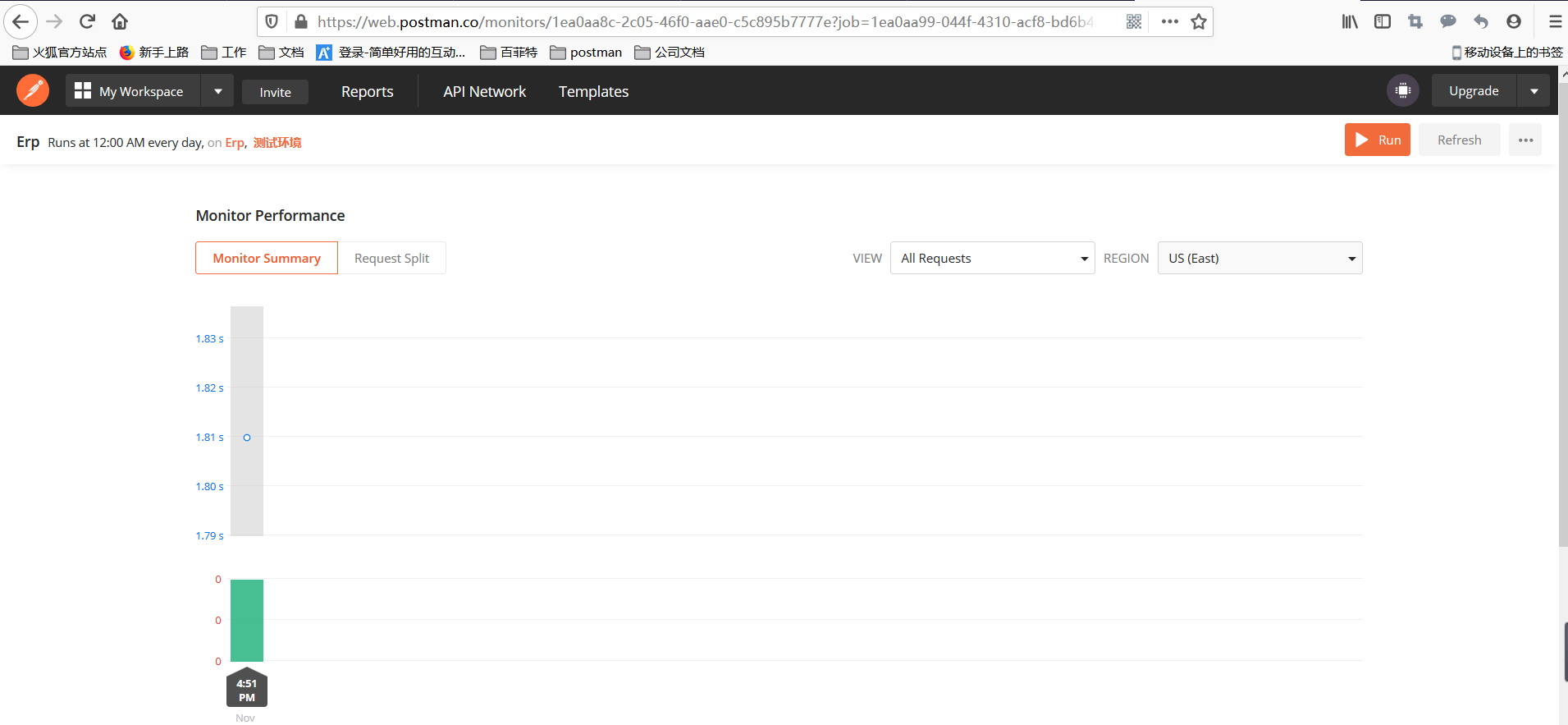Click the Refresh button
Screen dimensions: 1568x725
(1459, 140)
